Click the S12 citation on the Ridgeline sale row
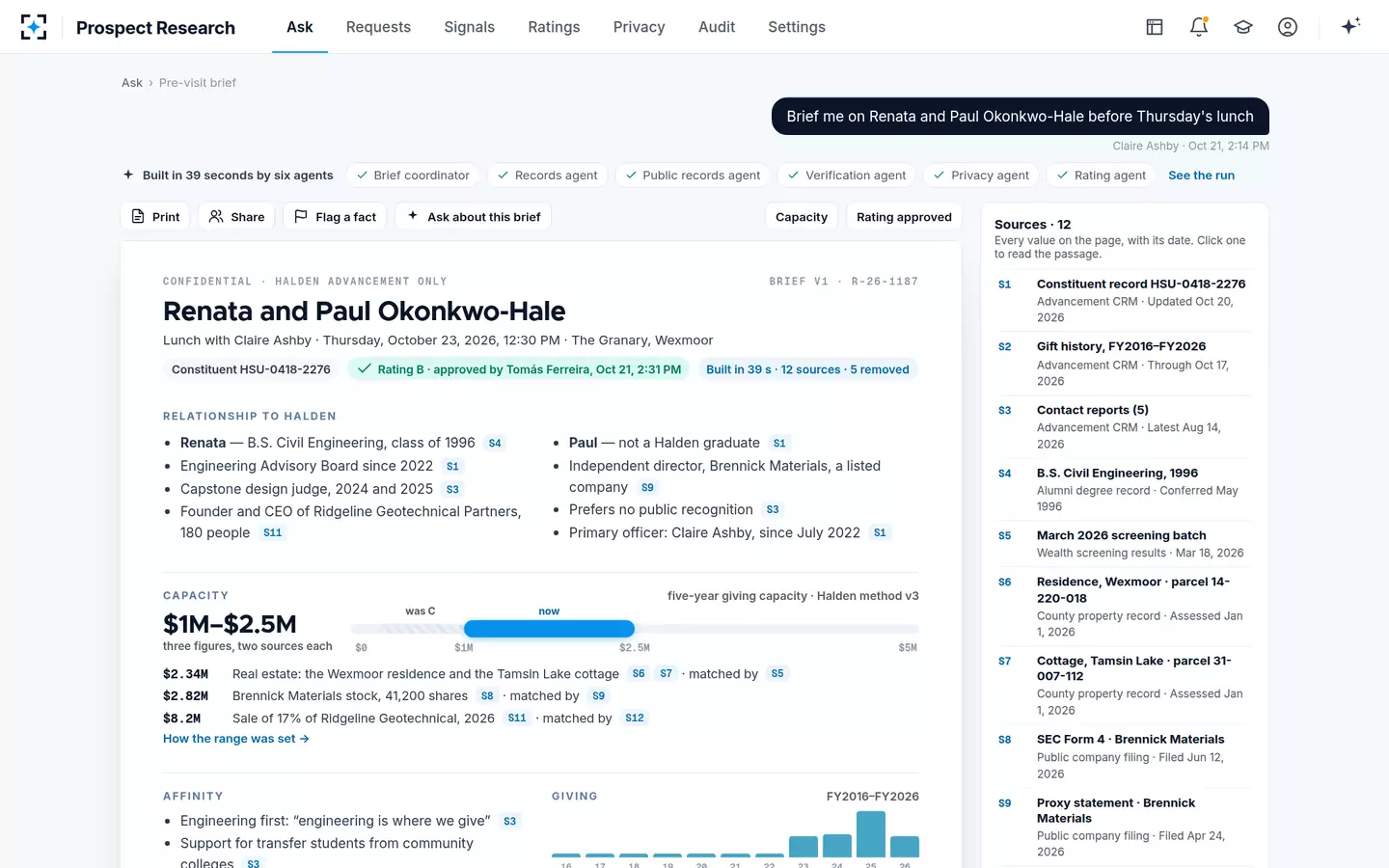Image resolution: width=1389 pixels, height=868 pixels. click(635, 719)
